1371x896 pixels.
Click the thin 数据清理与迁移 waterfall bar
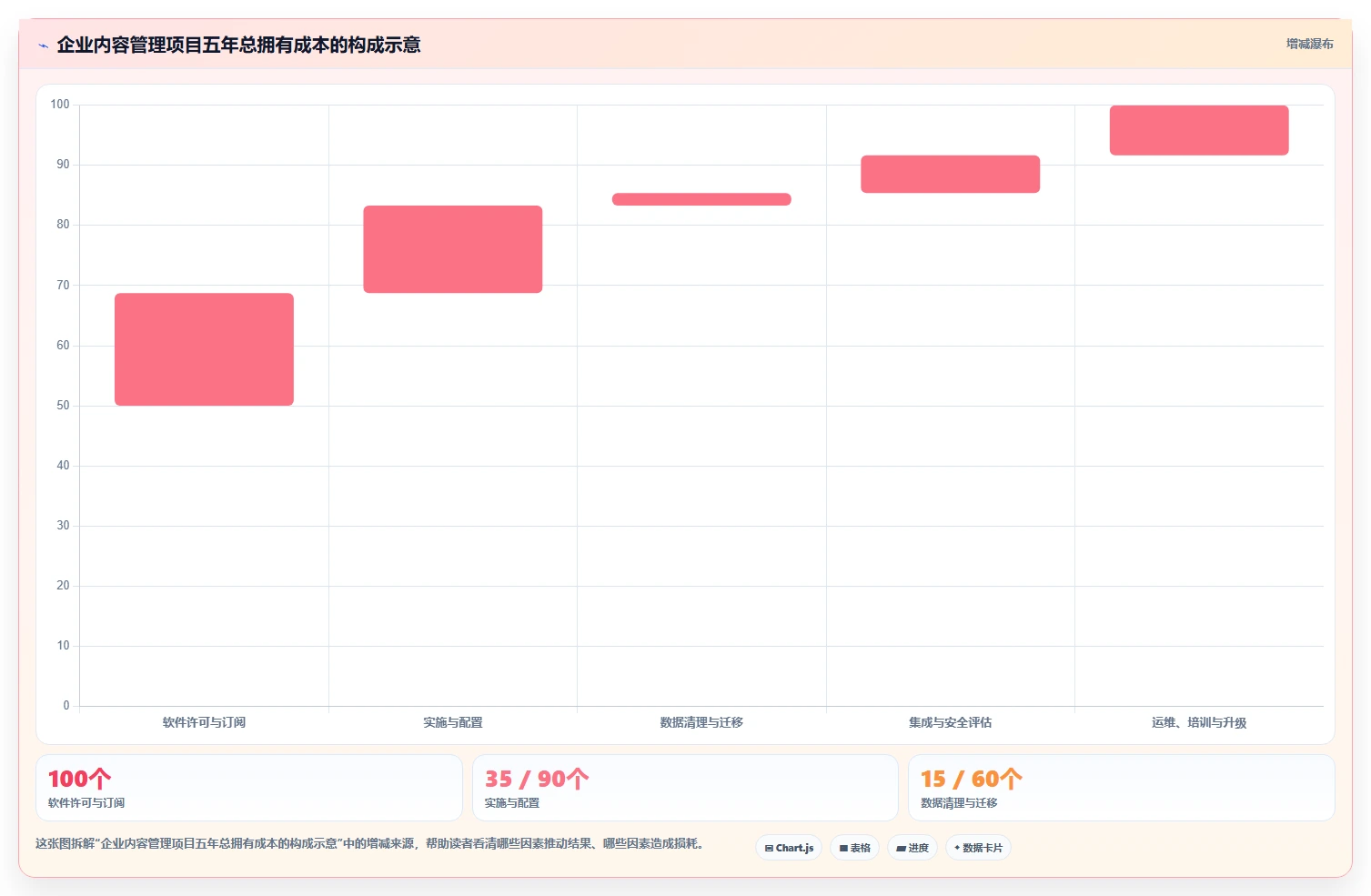tap(701, 199)
